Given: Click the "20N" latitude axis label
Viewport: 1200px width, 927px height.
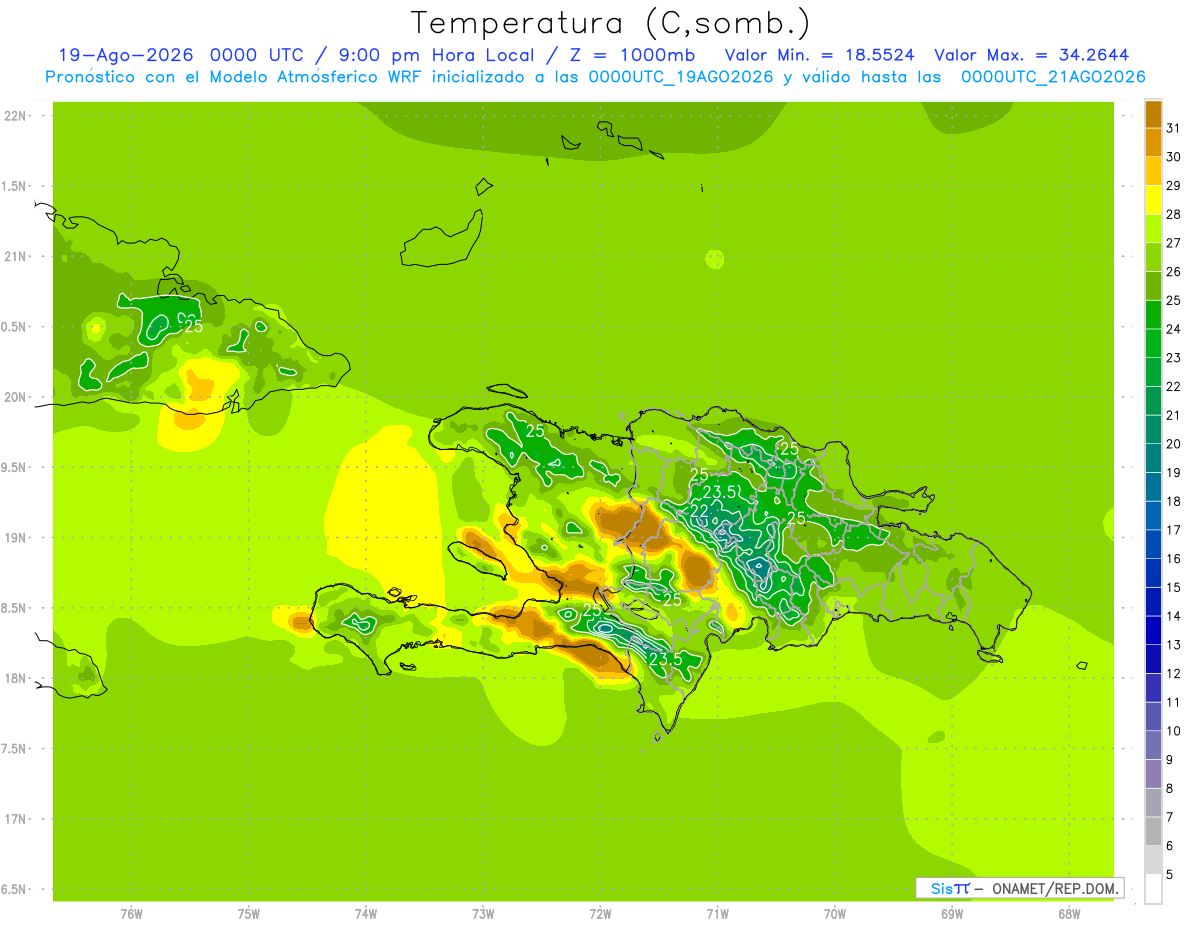Looking at the screenshot, I should coord(16,397).
